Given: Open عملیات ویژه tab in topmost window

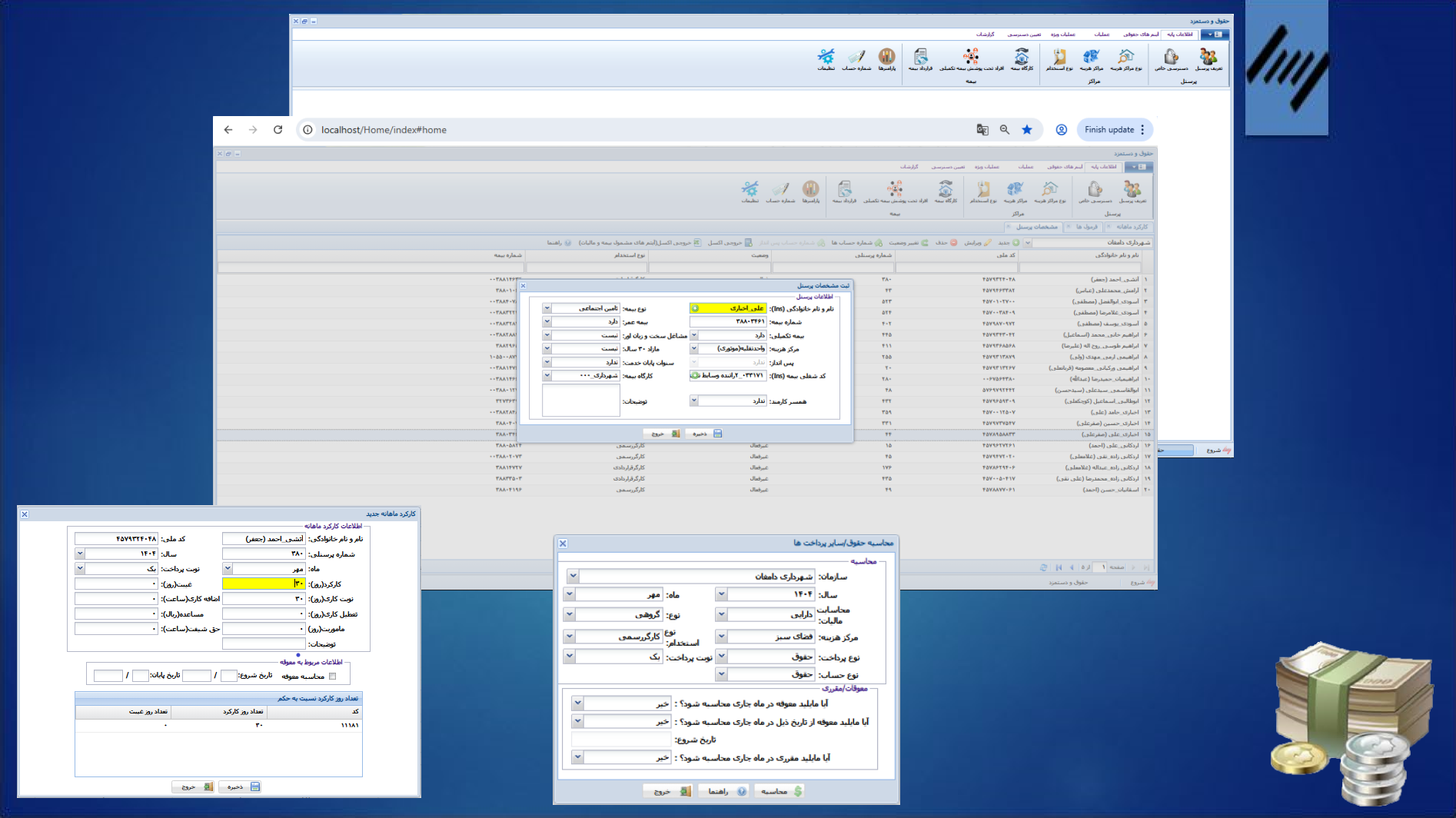Looking at the screenshot, I should (x=1062, y=35).
